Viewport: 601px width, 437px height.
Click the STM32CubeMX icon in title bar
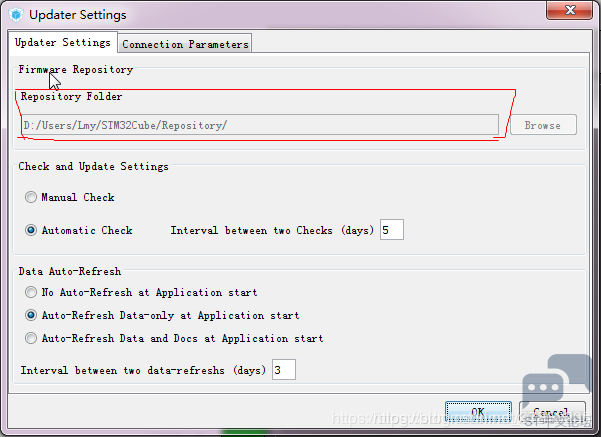(16, 15)
